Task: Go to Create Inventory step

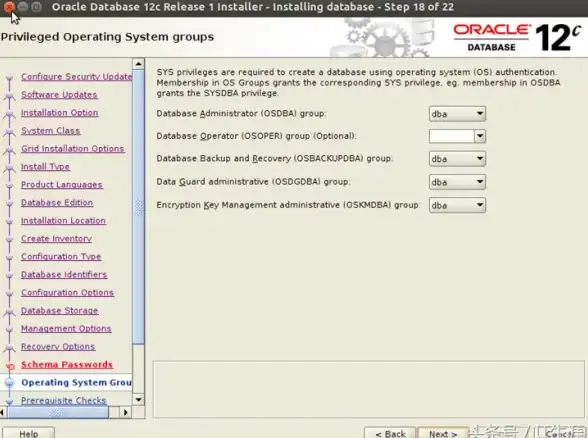Action: (56, 238)
